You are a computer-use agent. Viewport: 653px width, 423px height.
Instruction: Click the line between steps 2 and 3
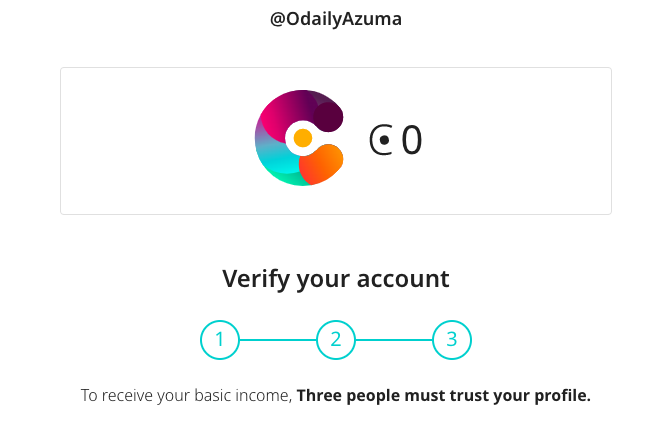pos(394,340)
